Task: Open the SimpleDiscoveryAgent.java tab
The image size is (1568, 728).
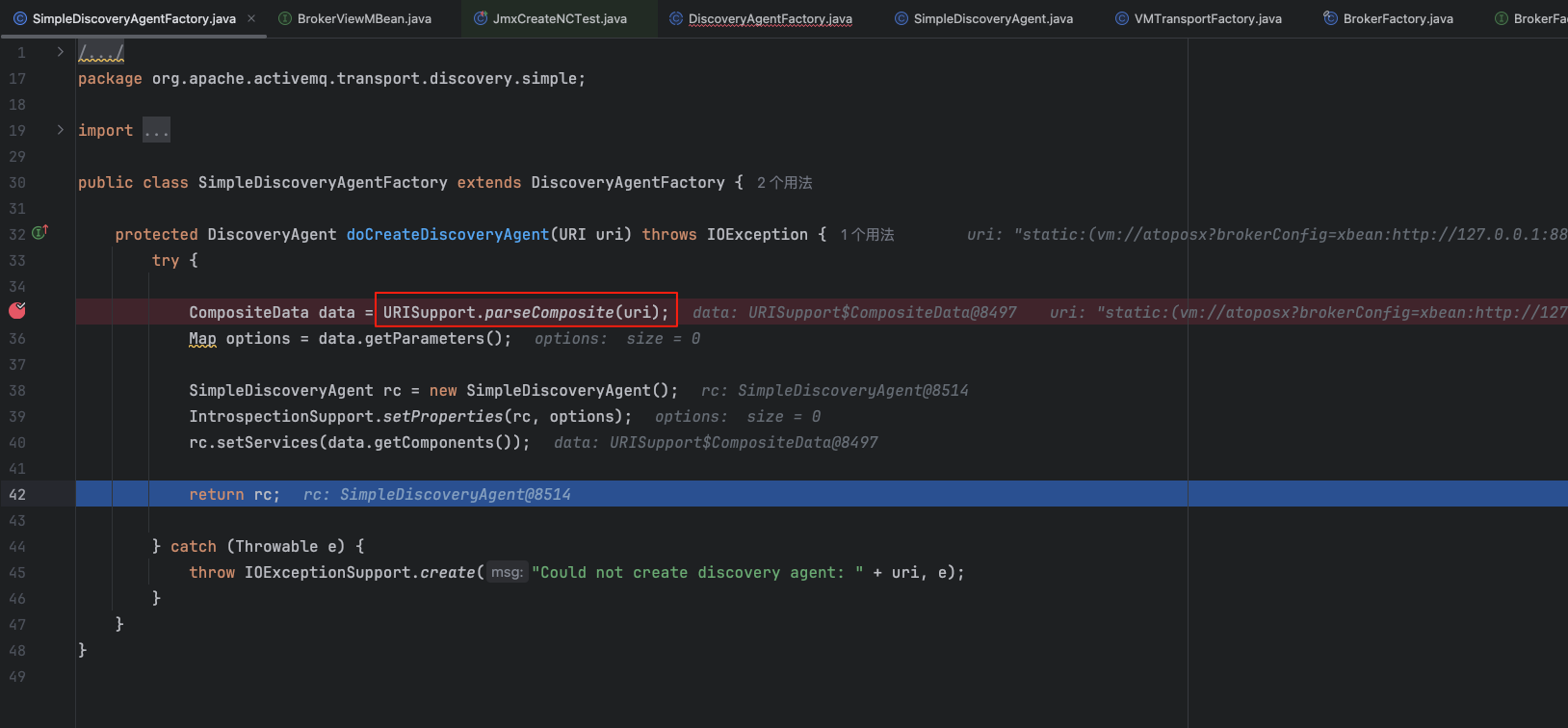Action: pyautogui.click(x=992, y=18)
